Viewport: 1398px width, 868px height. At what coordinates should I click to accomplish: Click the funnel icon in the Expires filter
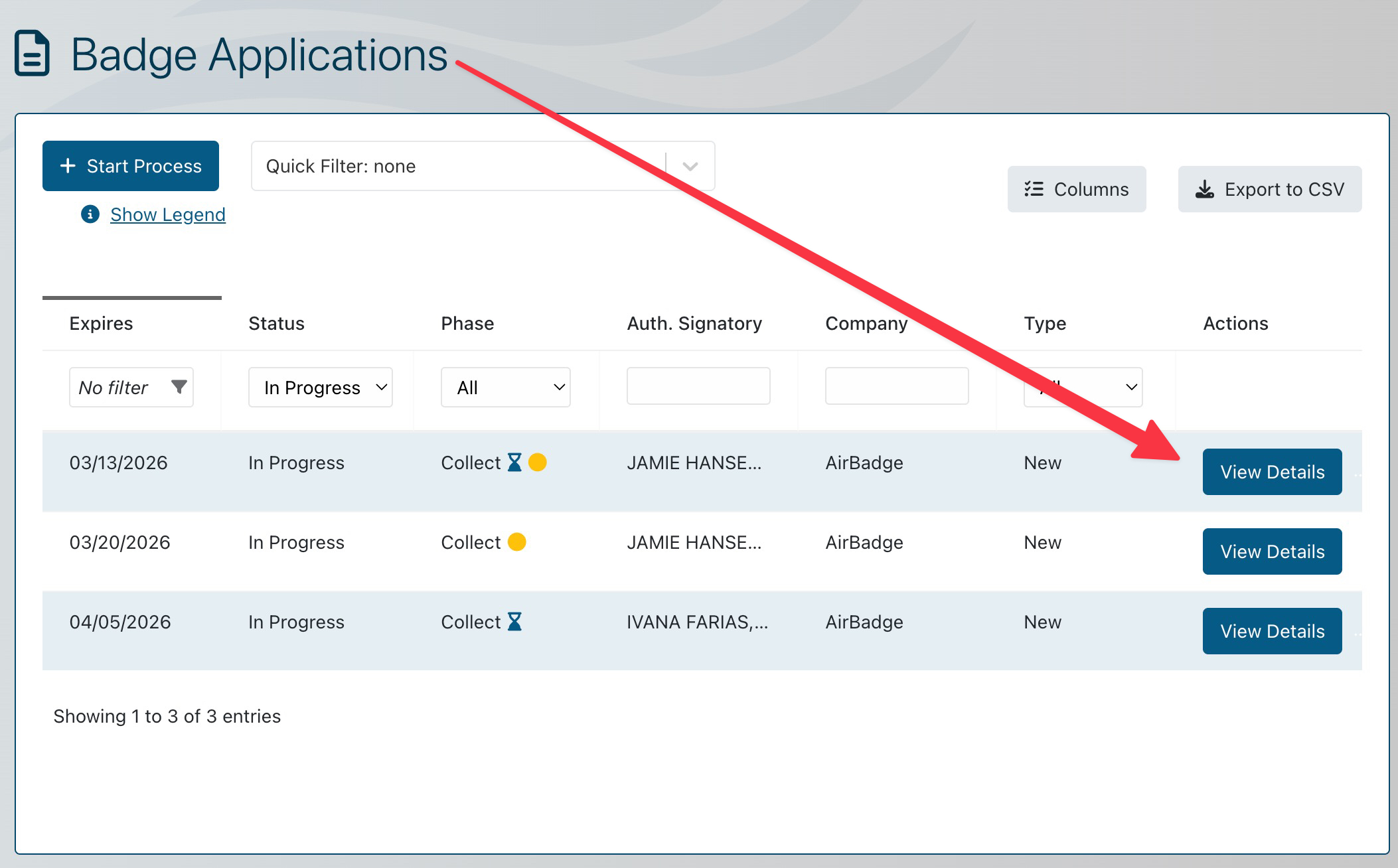click(179, 388)
